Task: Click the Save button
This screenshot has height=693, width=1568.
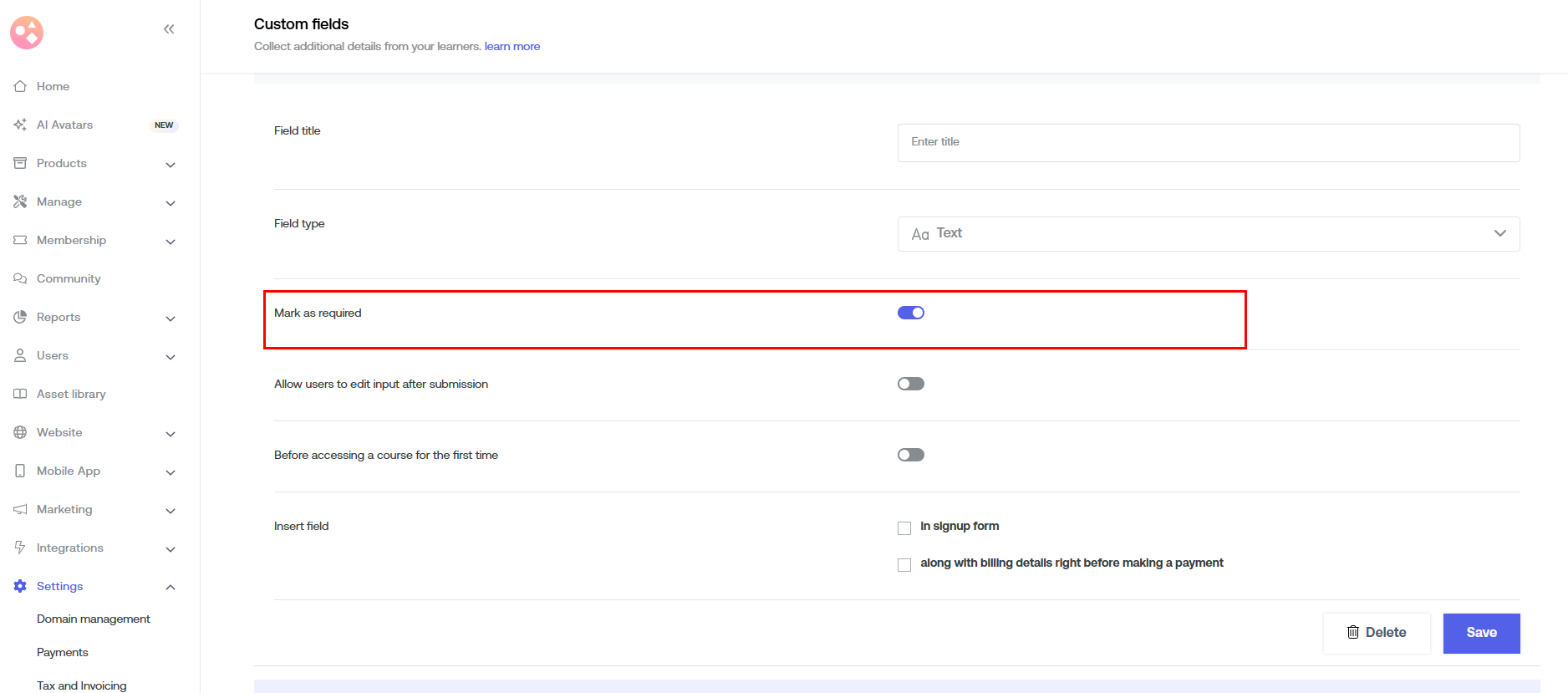Action: click(1481, 633)
